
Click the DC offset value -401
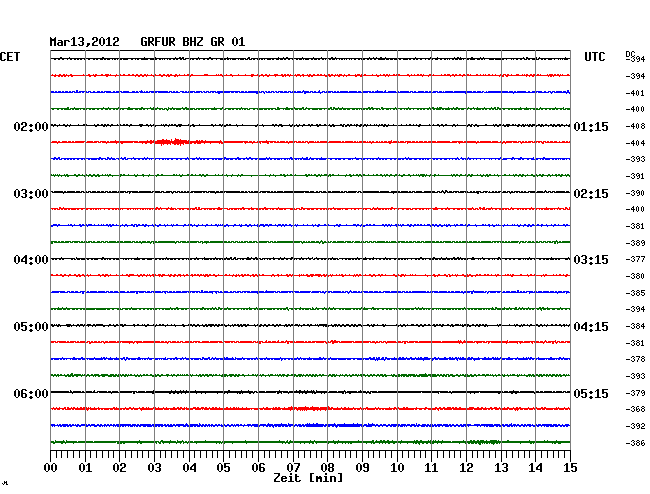coord(635,93)
